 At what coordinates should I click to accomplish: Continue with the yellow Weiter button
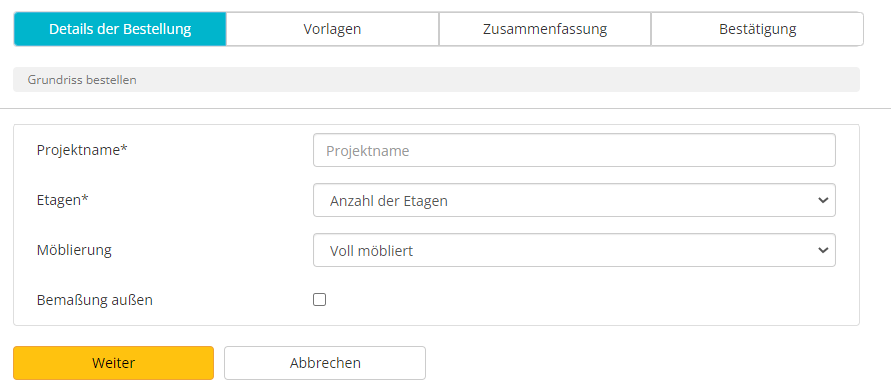[114, 363]
